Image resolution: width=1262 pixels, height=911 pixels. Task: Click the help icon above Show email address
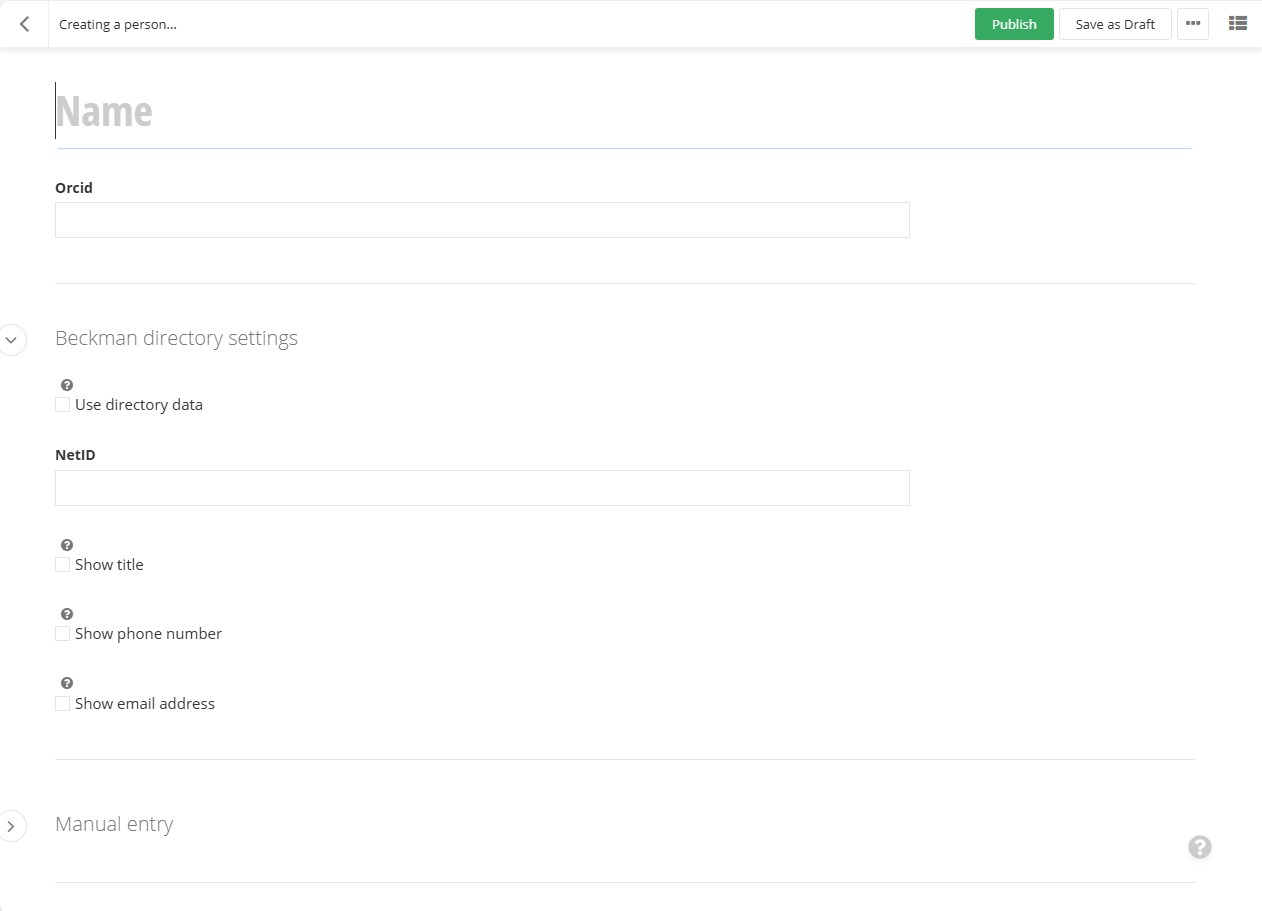pyautogui.click(x=66, y=682)
